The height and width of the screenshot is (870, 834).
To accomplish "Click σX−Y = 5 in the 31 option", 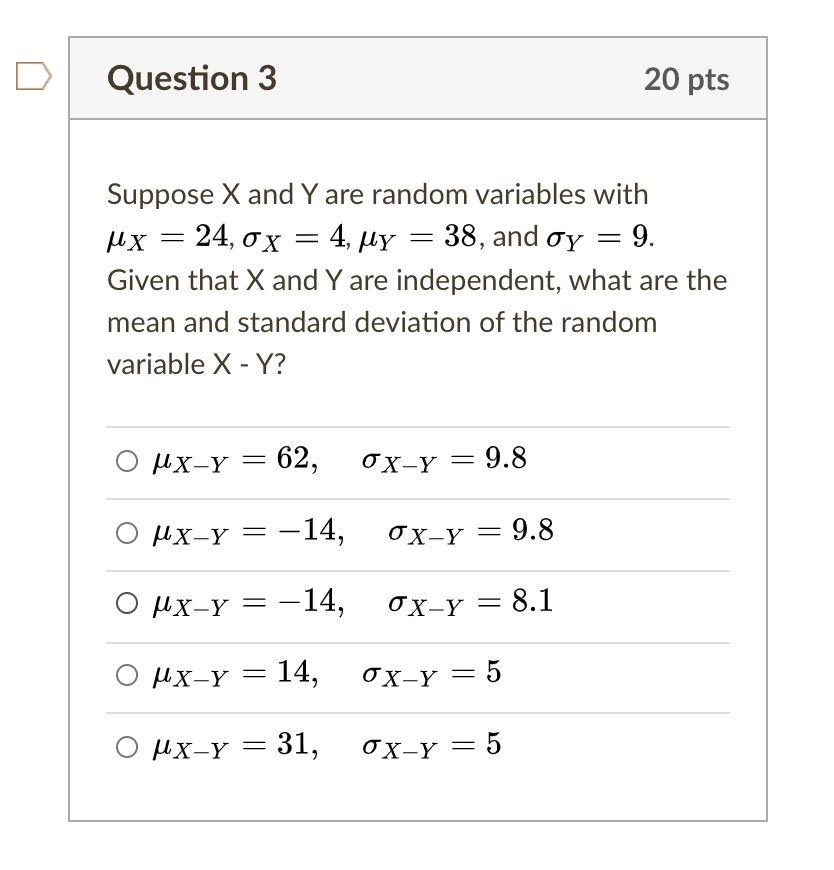I will pyautogui.click(x=432, y=746).
